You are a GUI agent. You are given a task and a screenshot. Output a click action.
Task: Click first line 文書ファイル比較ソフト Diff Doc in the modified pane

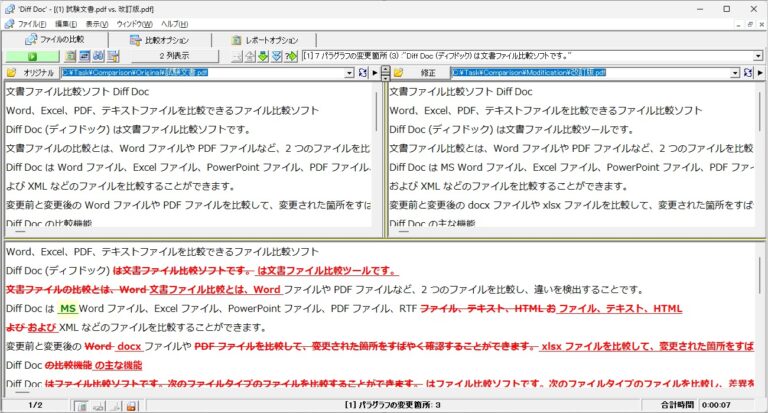[460, 92]
